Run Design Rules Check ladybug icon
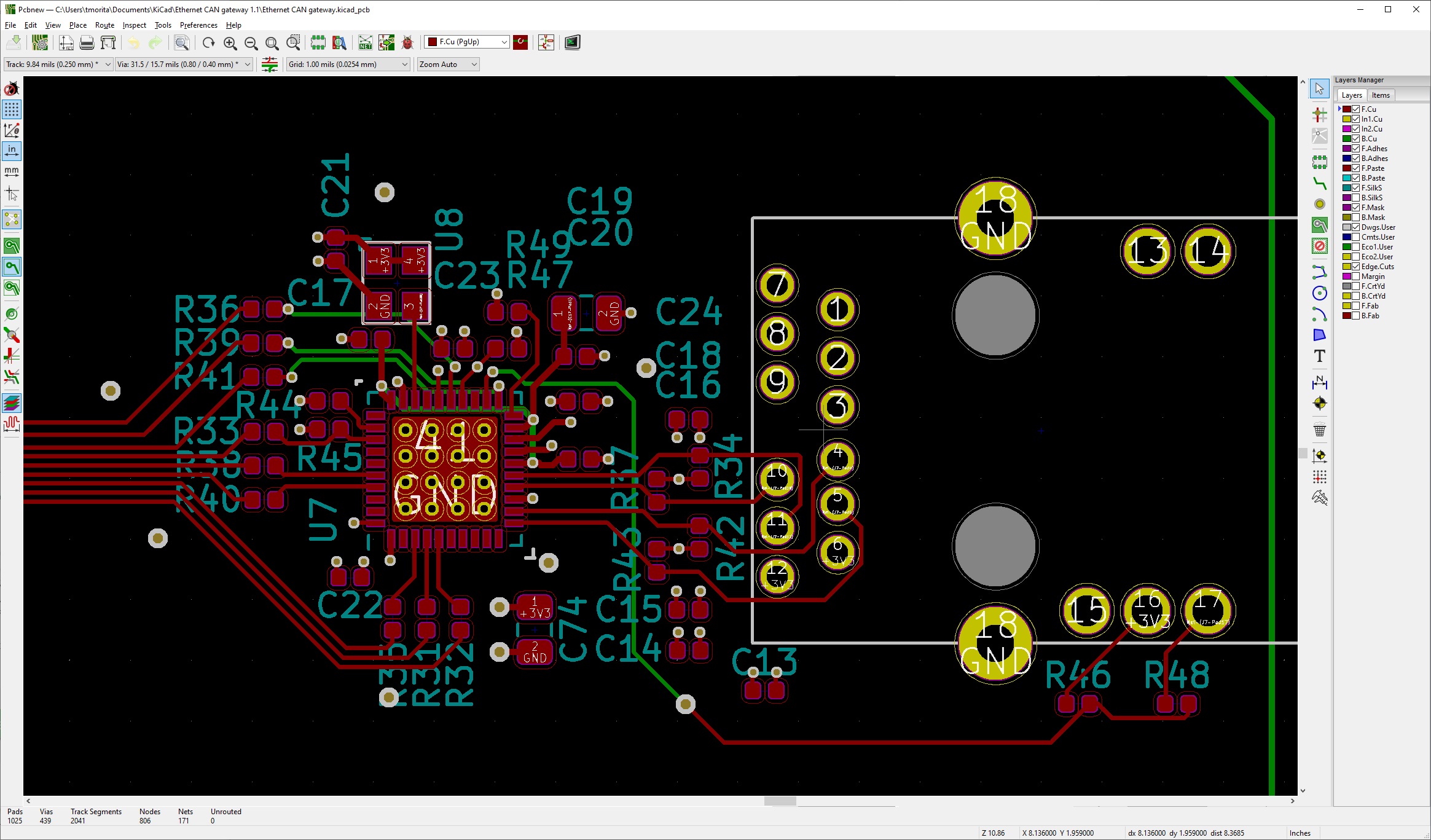This screenshot has height=840, width=1431. [x=407, y=42]
